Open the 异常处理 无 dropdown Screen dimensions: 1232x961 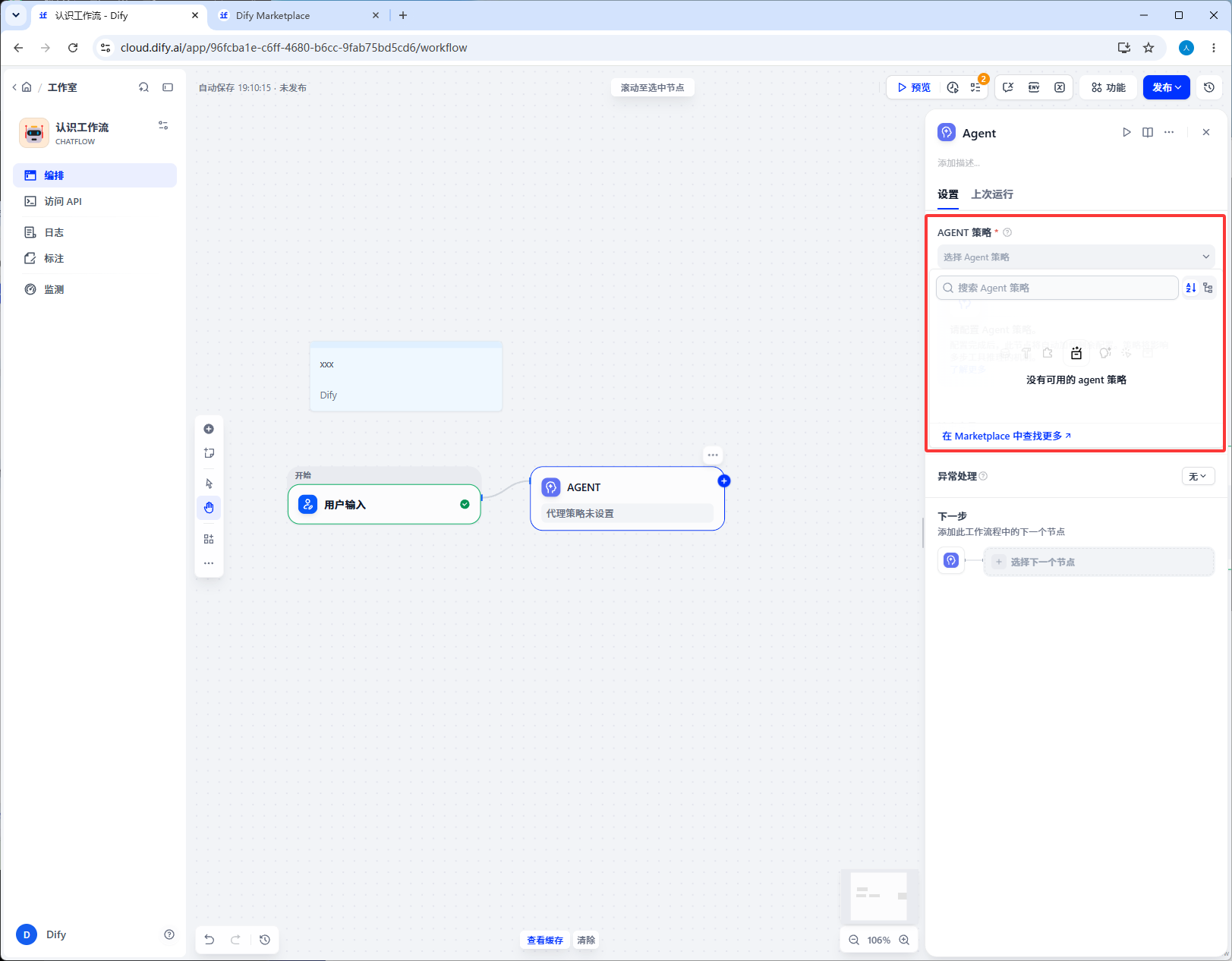point(1199,476)
